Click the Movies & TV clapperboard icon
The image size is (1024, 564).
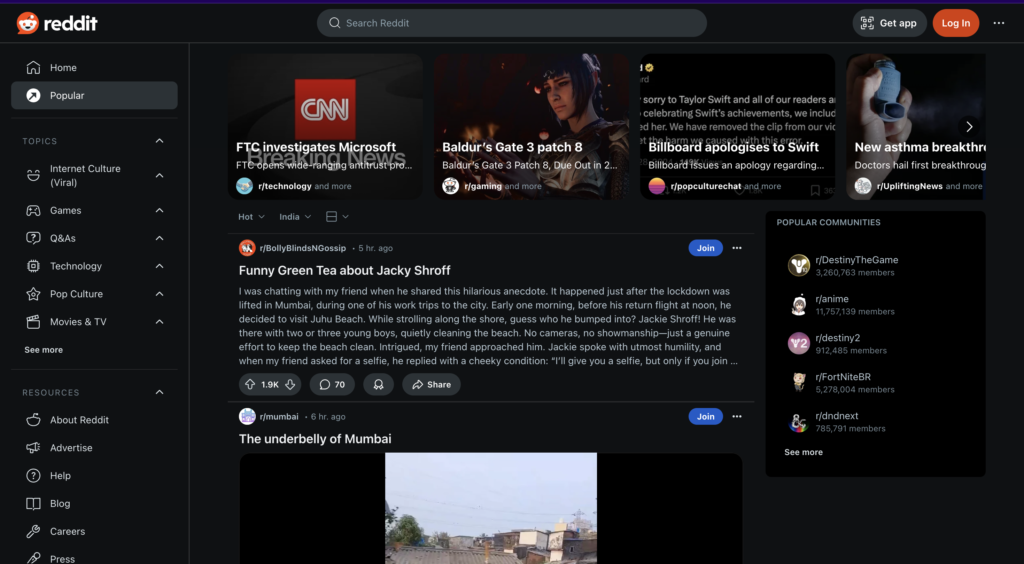(33, 322)
